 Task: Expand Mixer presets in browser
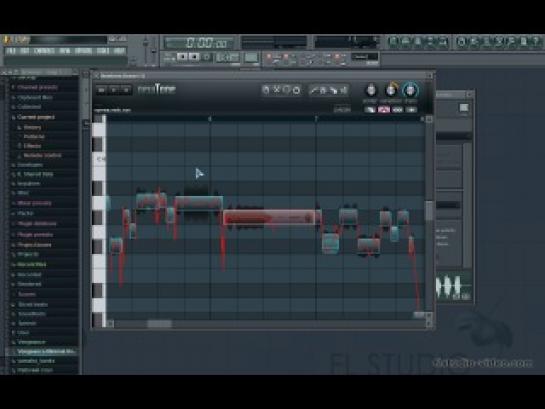click(x=34, y=203)
